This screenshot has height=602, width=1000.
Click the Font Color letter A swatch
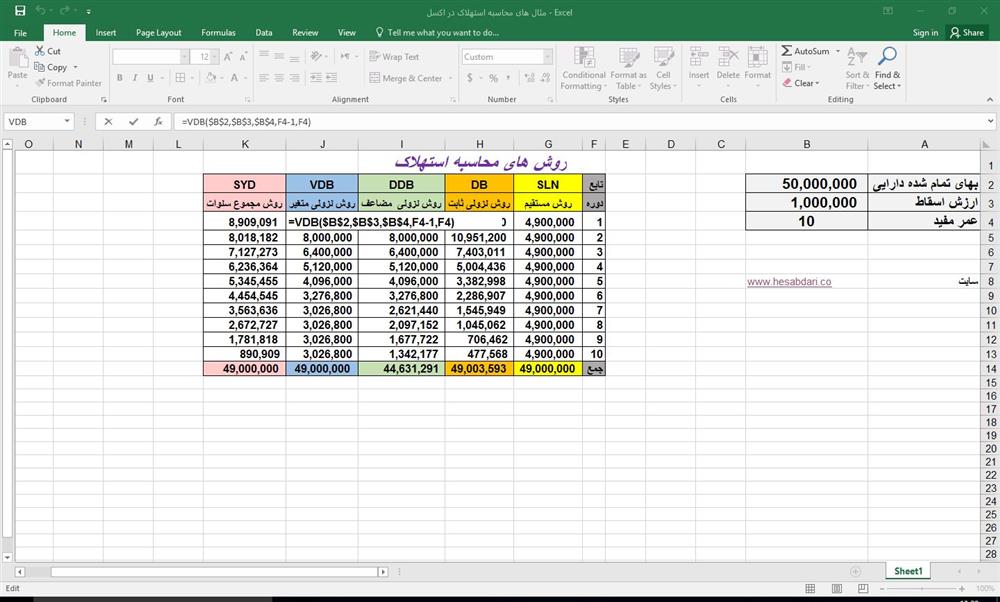point(234,77)
